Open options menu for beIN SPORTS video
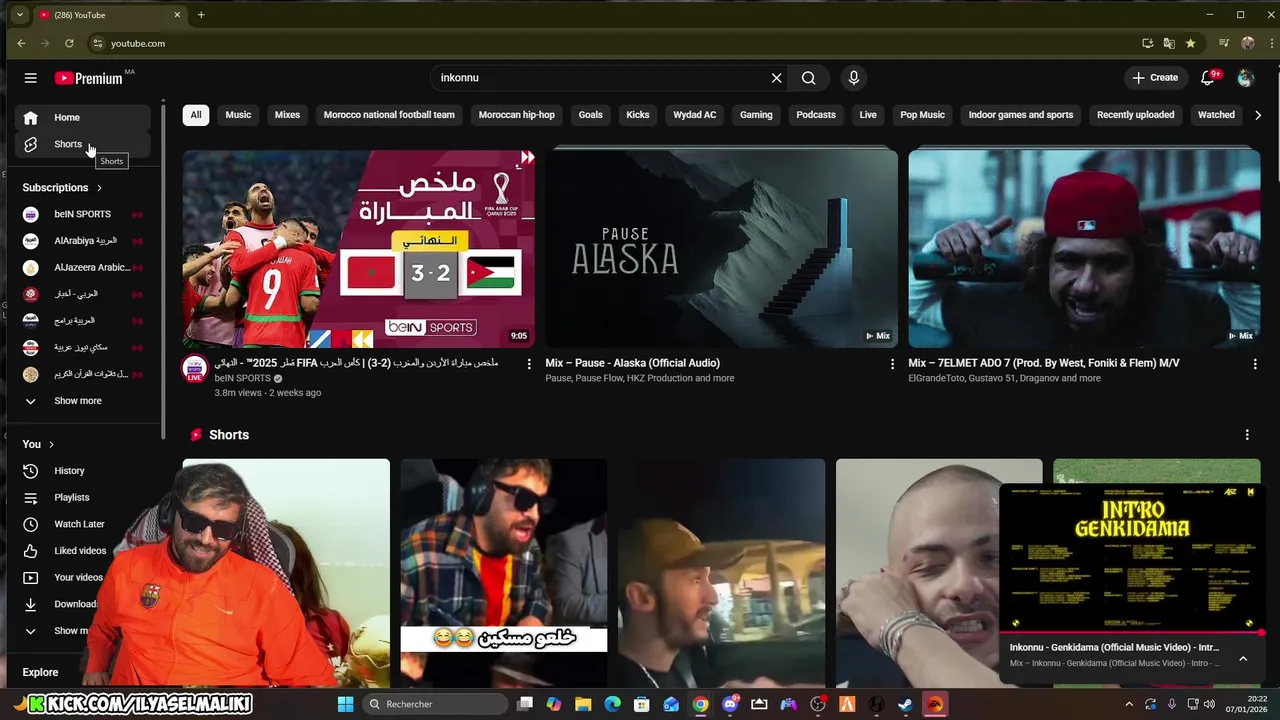 [529, 364]
